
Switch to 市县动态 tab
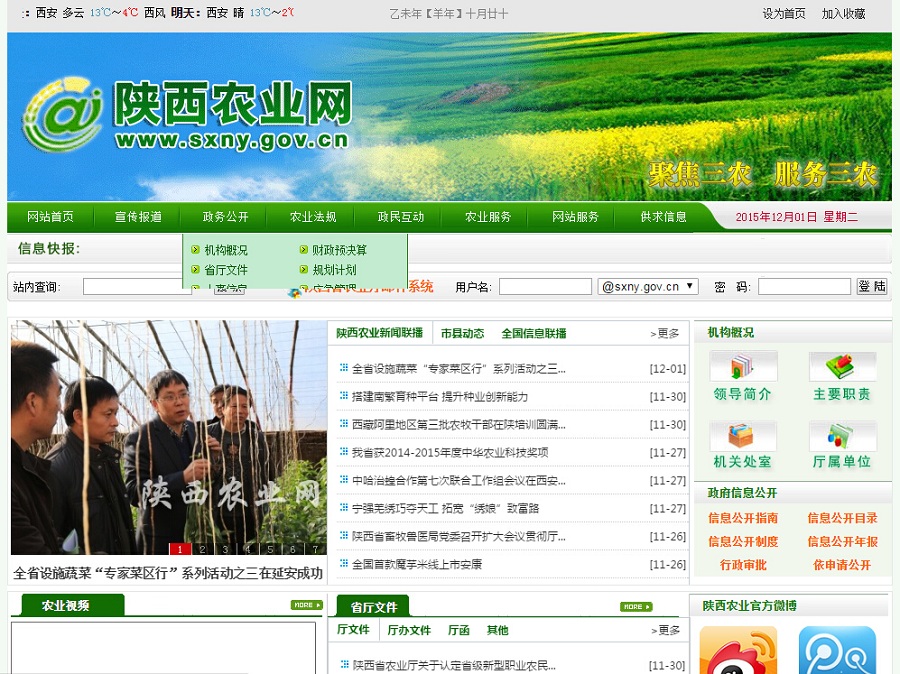(463, 333)
